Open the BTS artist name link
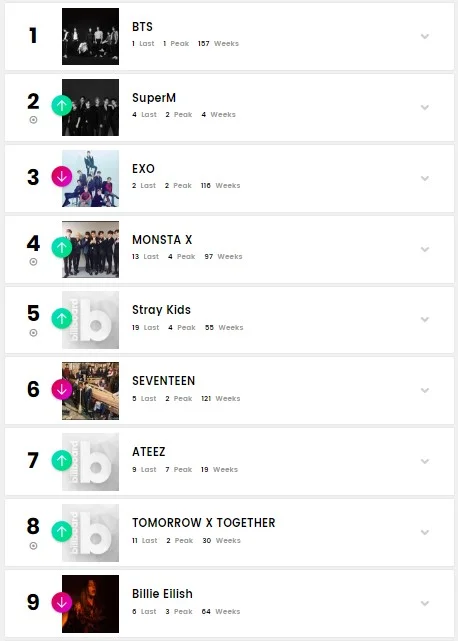The image size is (458, 641). [142, 27]
